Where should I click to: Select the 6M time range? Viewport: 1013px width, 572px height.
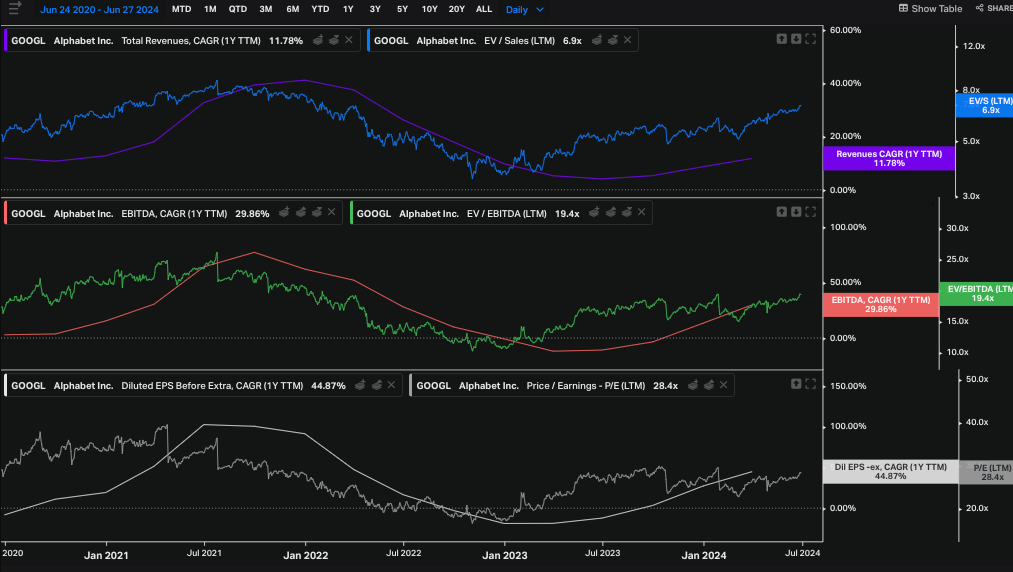pos(293,9)
